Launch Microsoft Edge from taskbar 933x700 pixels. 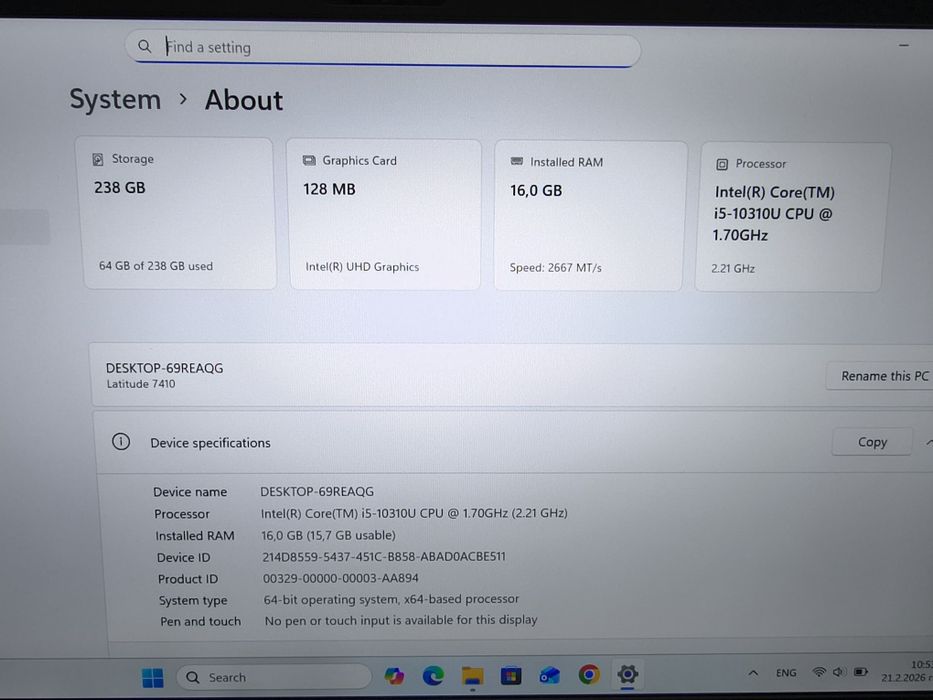(x=433, y=676)
